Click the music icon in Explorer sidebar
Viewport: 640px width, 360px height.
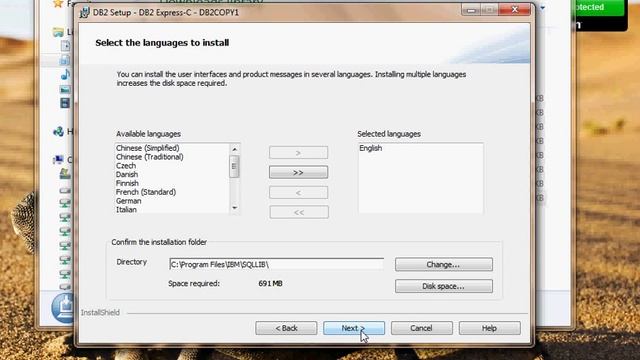pyautogui.click(x=65, y=74)
